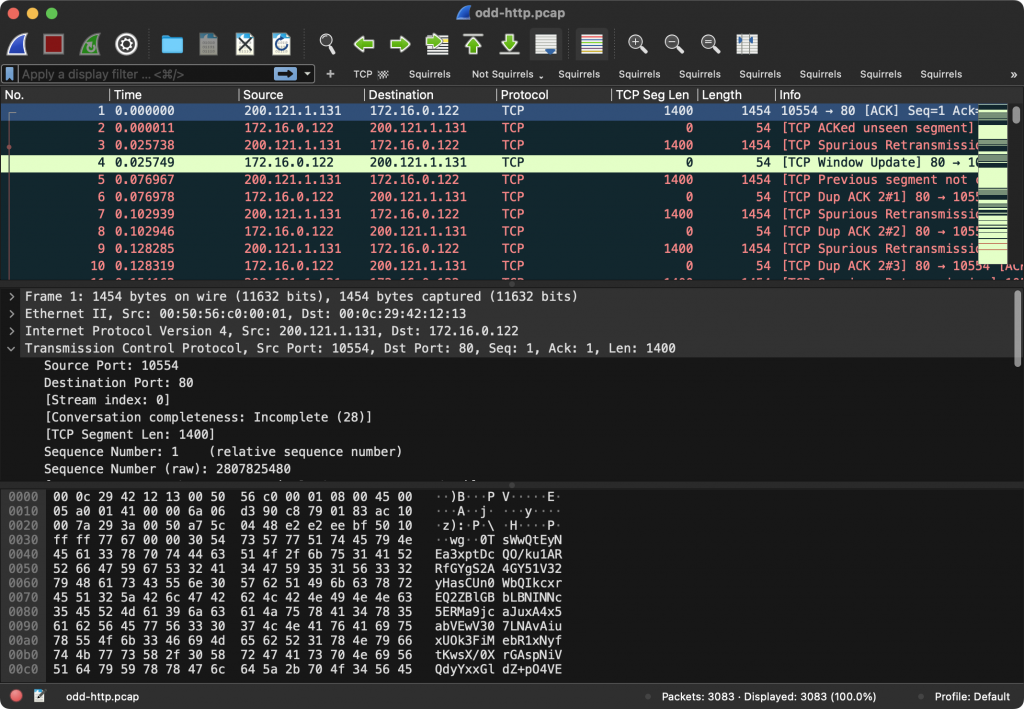Expand the Frame 1 details row
Viewport: 1024px width, 709px height.
coord(11,296)
